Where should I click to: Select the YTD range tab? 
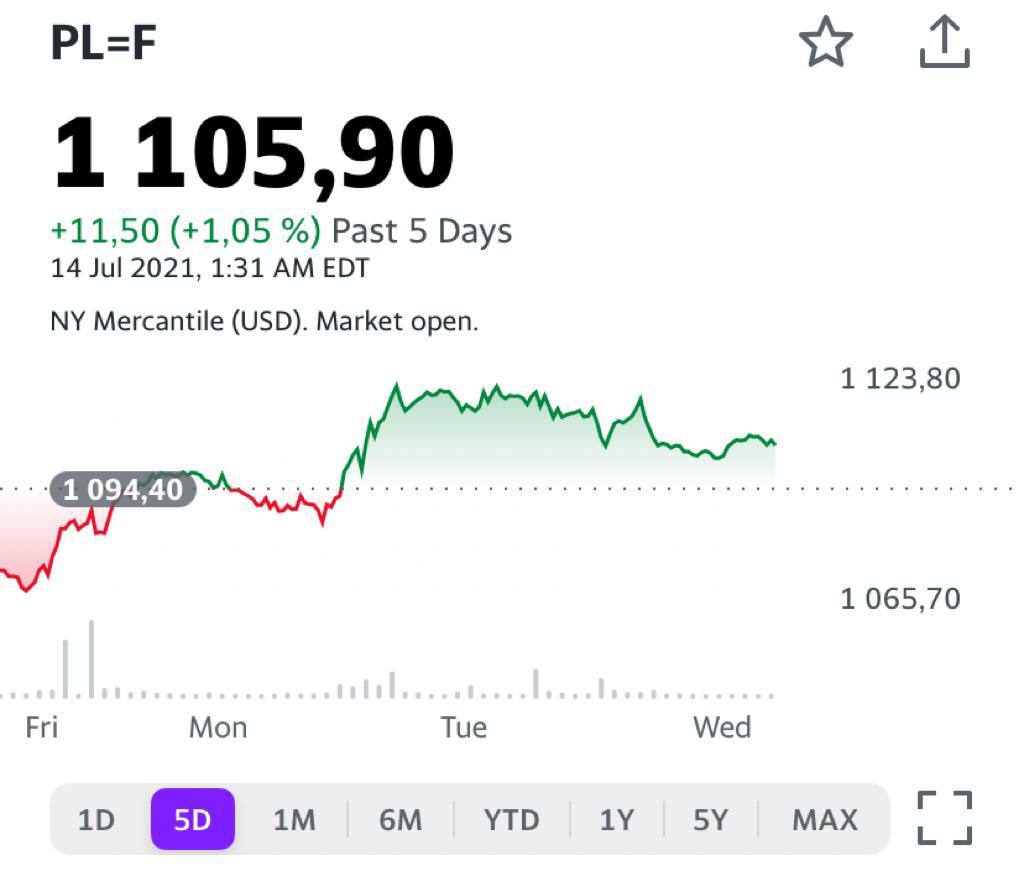pyautogui.click(x=511, y=820)
